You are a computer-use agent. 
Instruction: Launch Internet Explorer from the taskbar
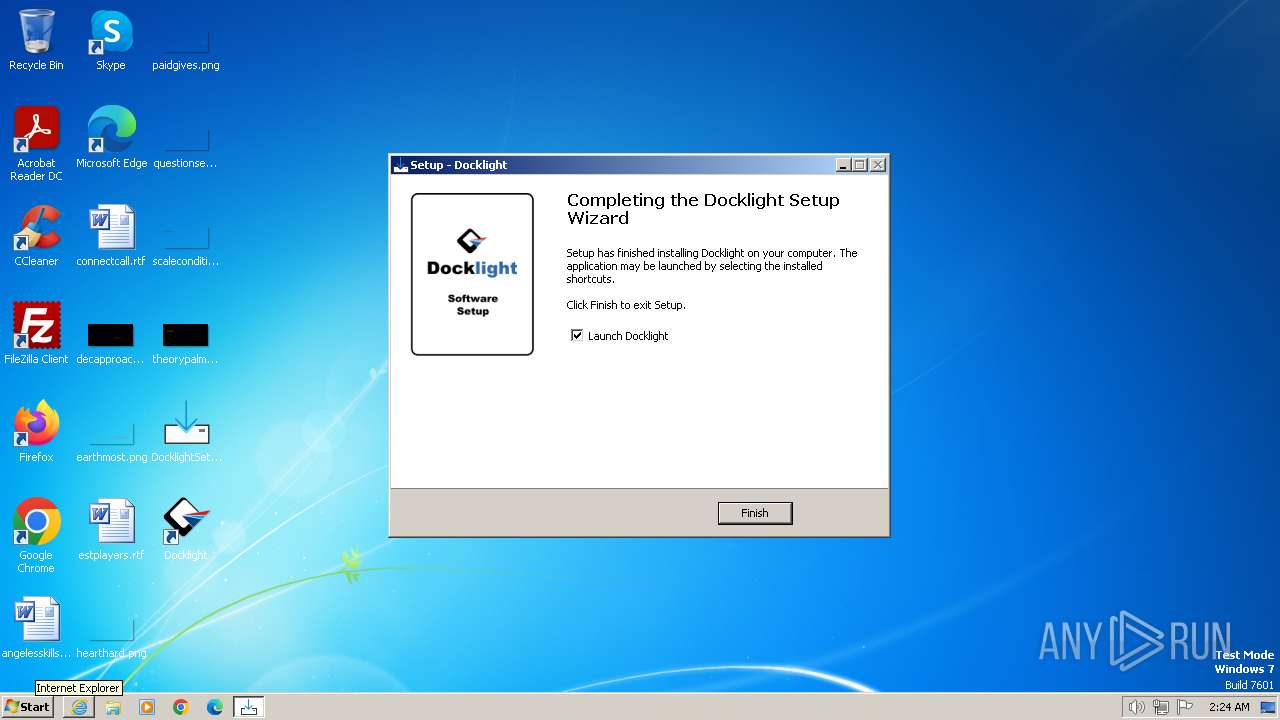[x=79, y=707]
